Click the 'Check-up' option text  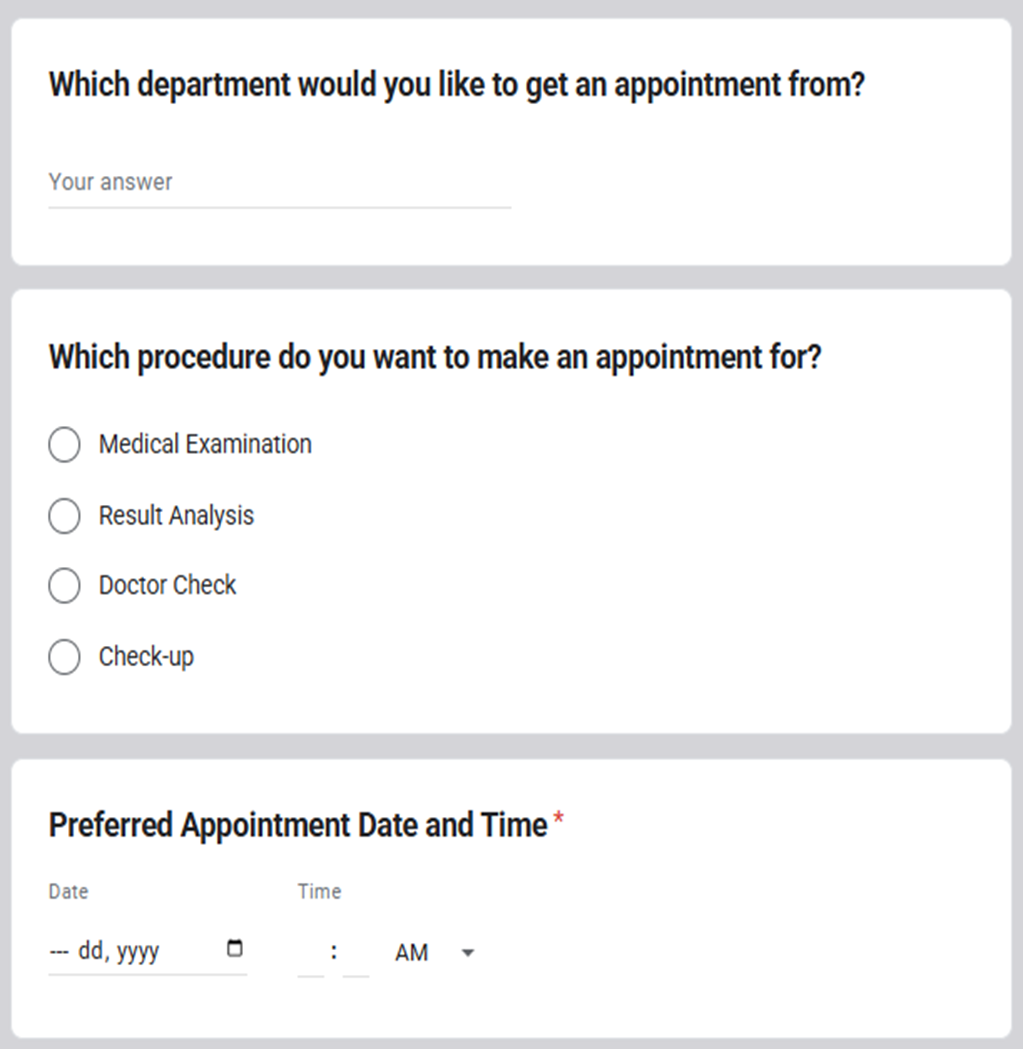click(x=146, y=657)
